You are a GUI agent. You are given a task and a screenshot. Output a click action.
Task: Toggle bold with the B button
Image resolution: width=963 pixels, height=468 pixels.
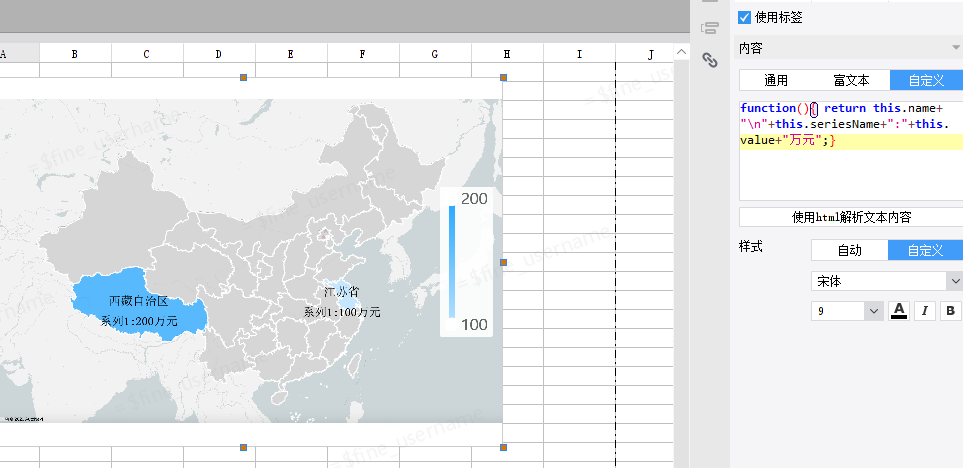pyautogui.click(x=950, y=311)
